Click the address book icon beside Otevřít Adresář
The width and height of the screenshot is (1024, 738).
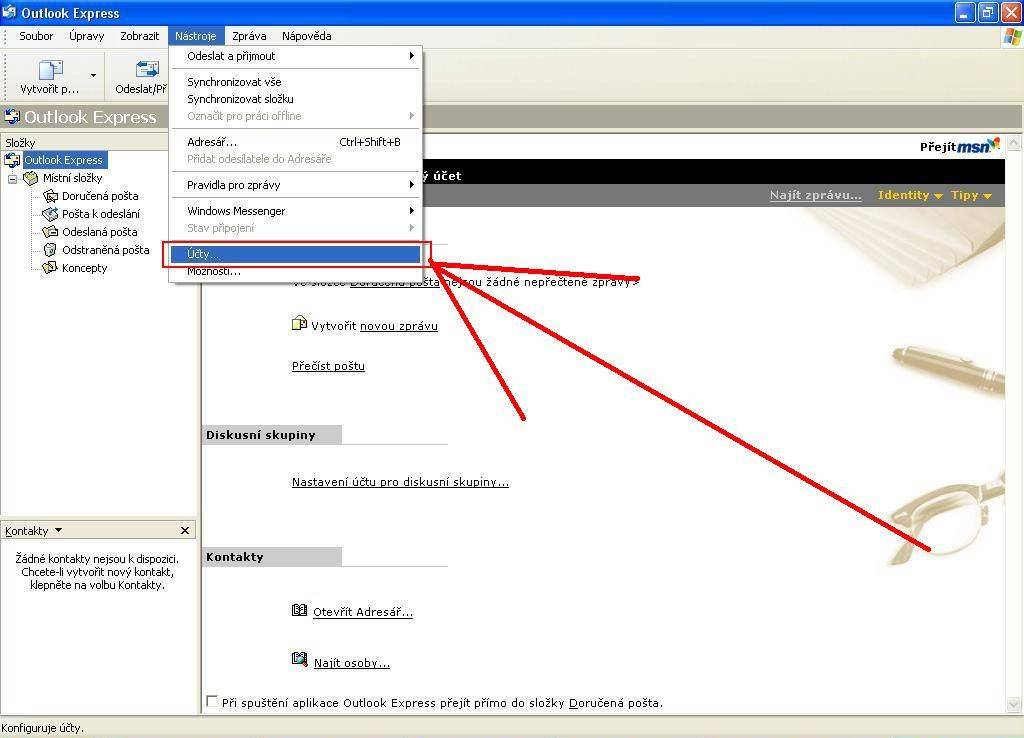299,610
